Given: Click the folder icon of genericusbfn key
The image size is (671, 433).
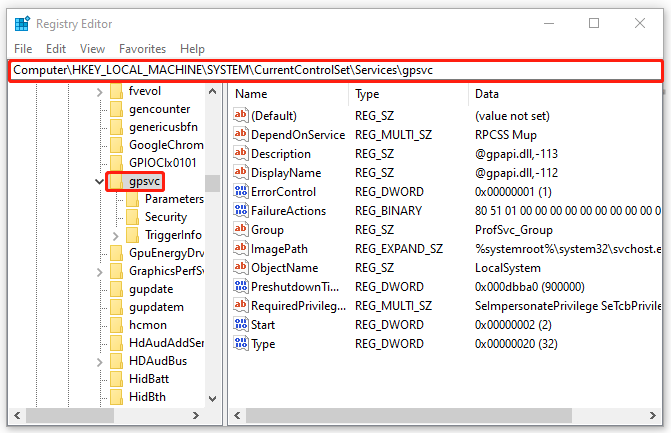Looking at the screenshot, I should [x=116, y=127].
